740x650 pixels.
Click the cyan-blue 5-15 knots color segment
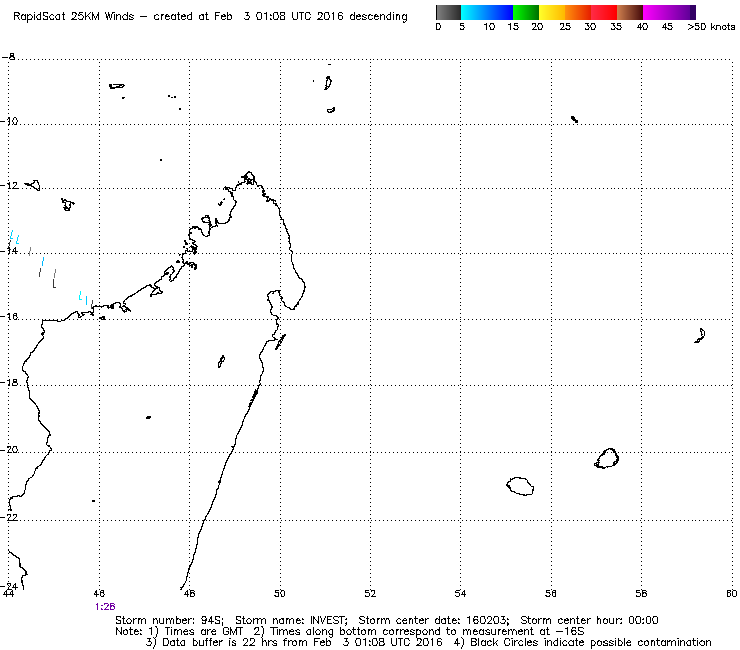[487, 12]
